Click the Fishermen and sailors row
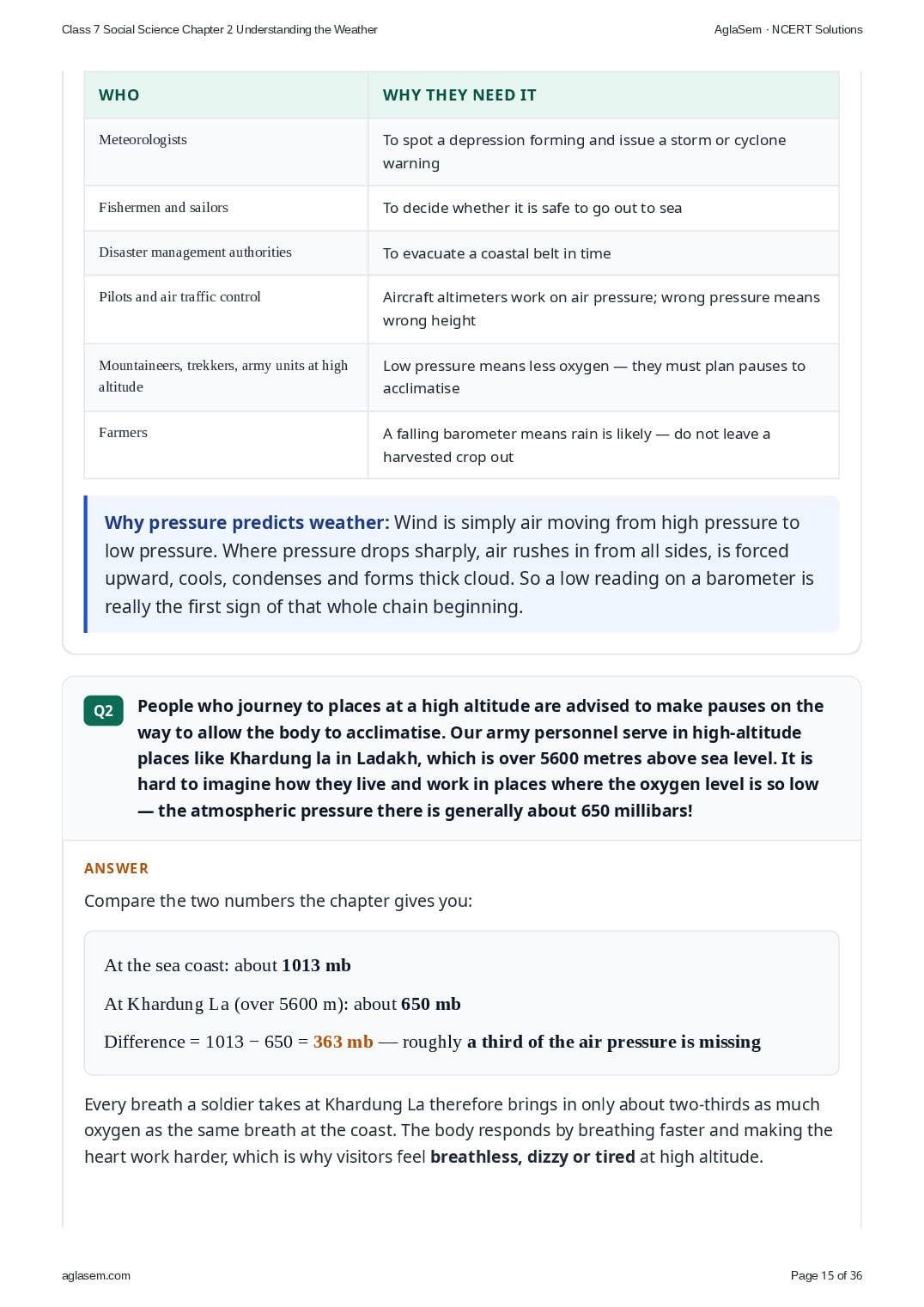924x1307 pixels. coord(462,208)
